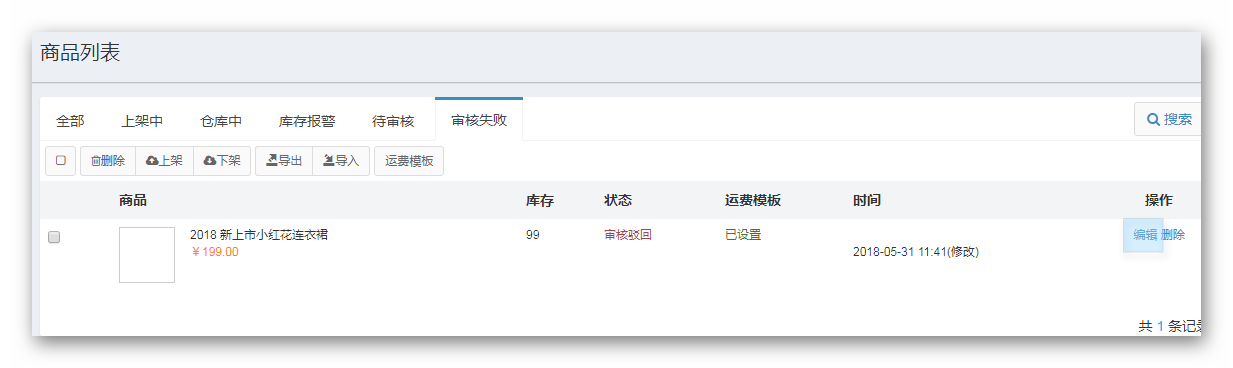This screenshot has height=368, width=1233.
Task: Click the stock value 99
Action: click(533, 235)
